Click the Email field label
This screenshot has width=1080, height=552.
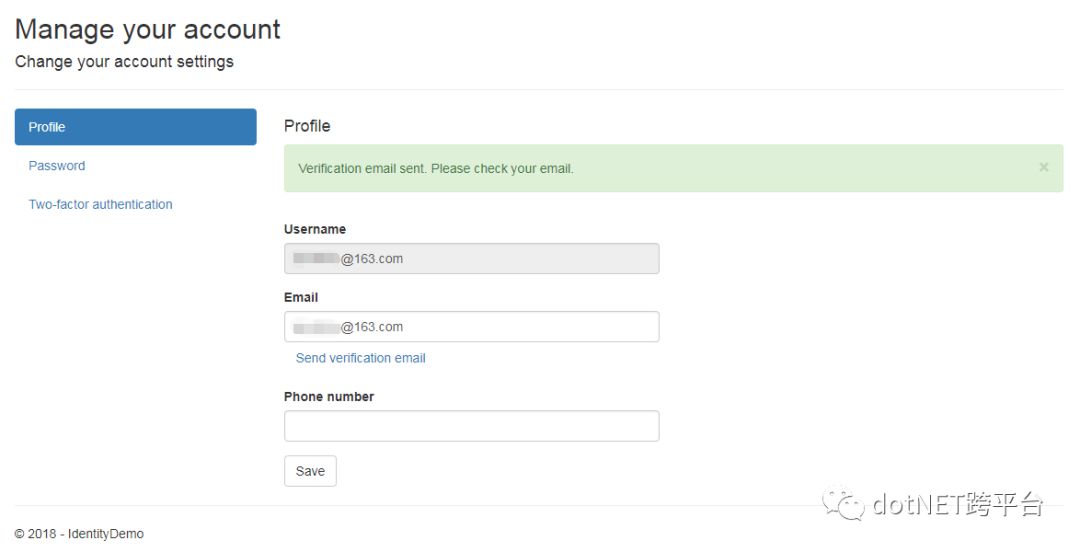tap(300, 297)
